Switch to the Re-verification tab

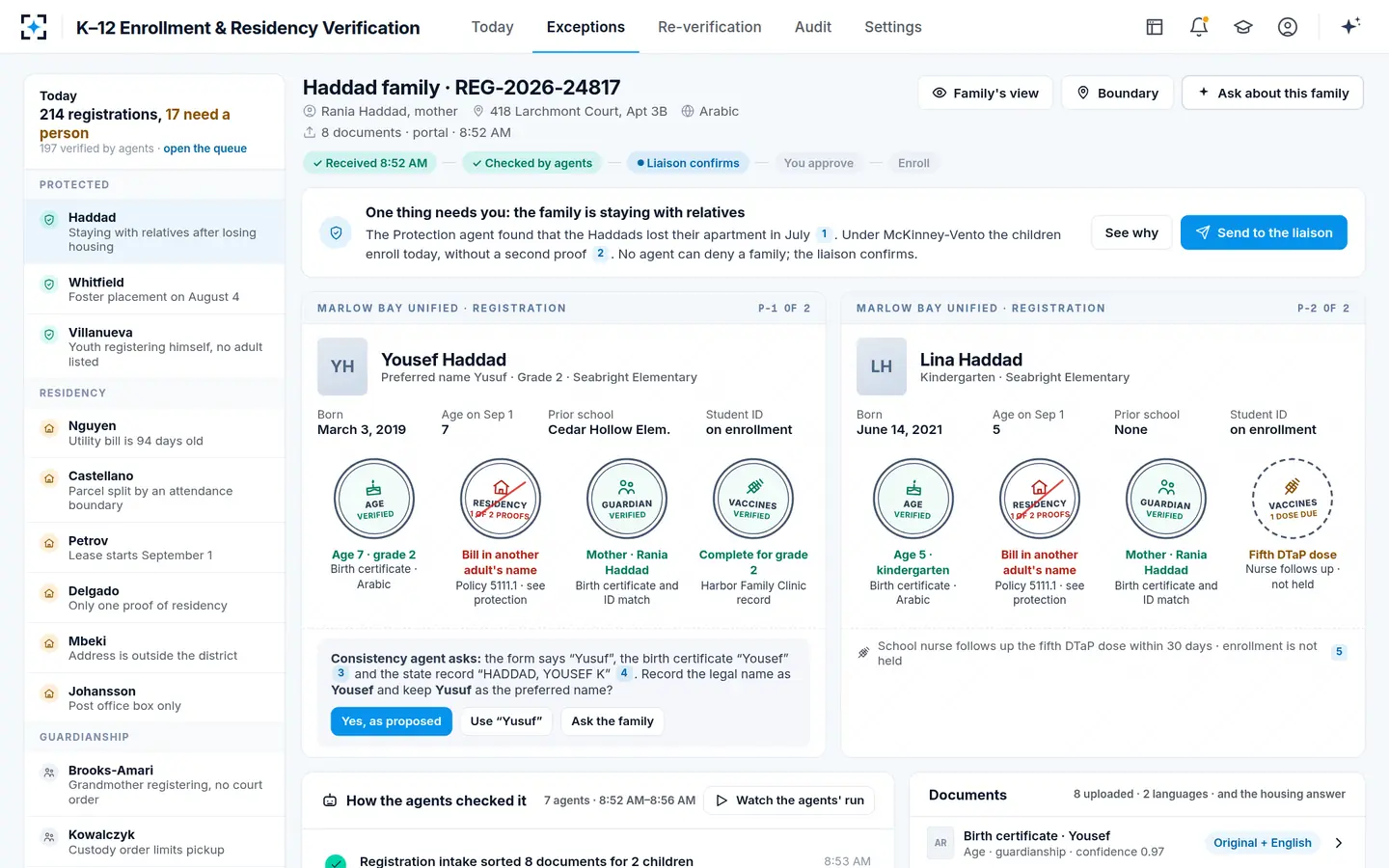pyautogui.click(x=710, y=27)
